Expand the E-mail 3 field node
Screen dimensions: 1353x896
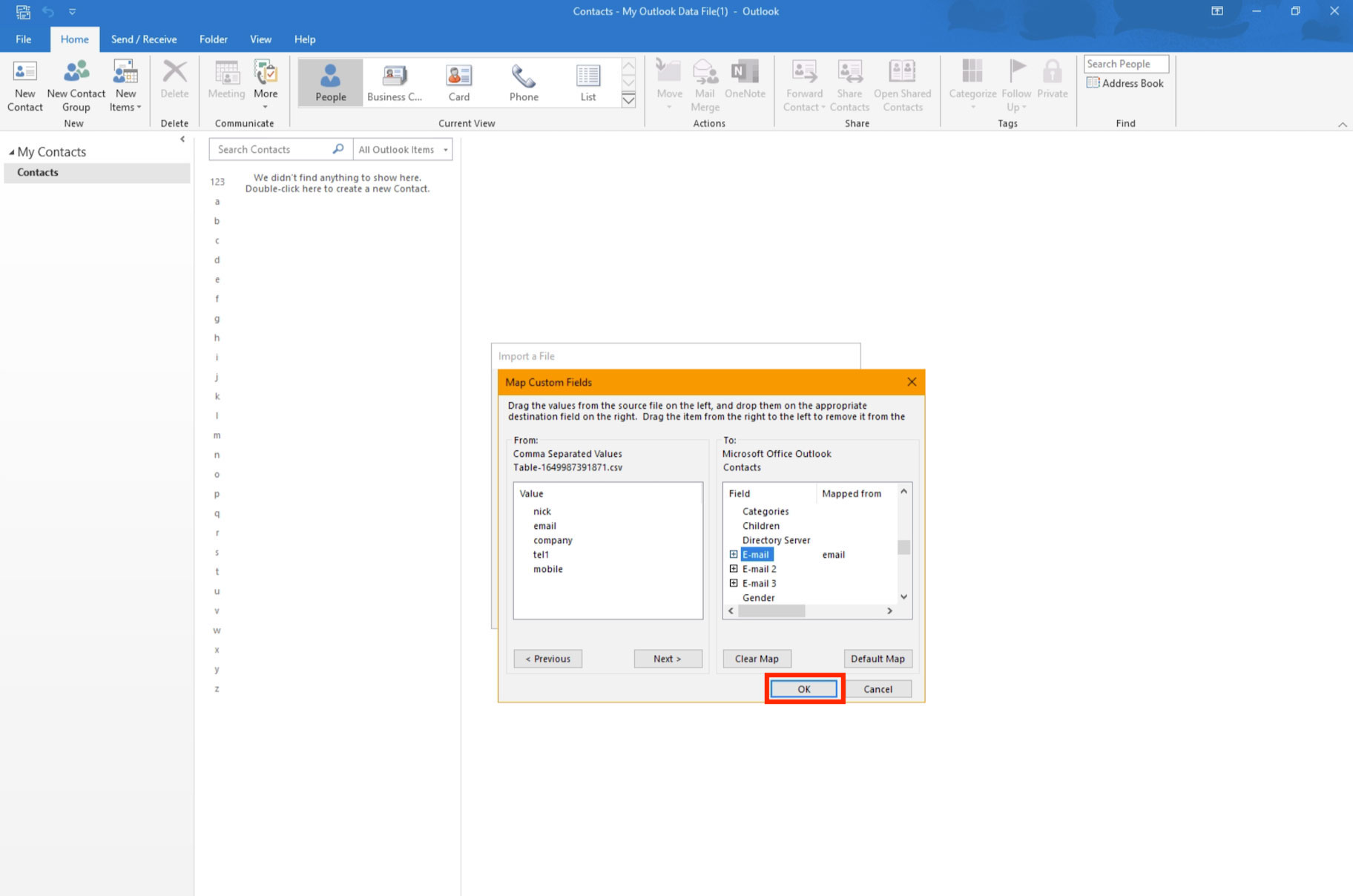pyautogui.click(x=734, y=583)
